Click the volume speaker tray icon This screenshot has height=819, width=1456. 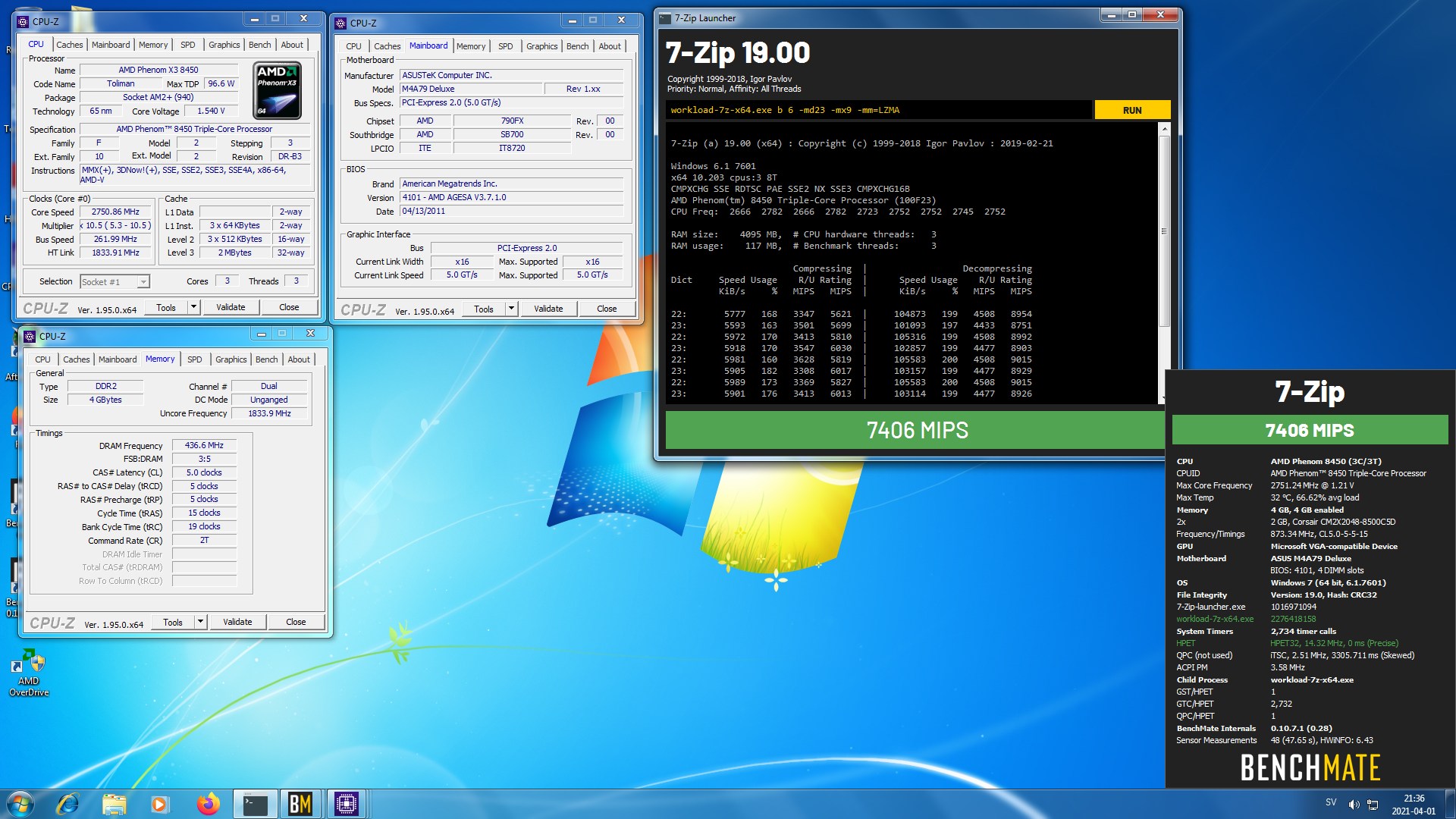point(1354,804)
